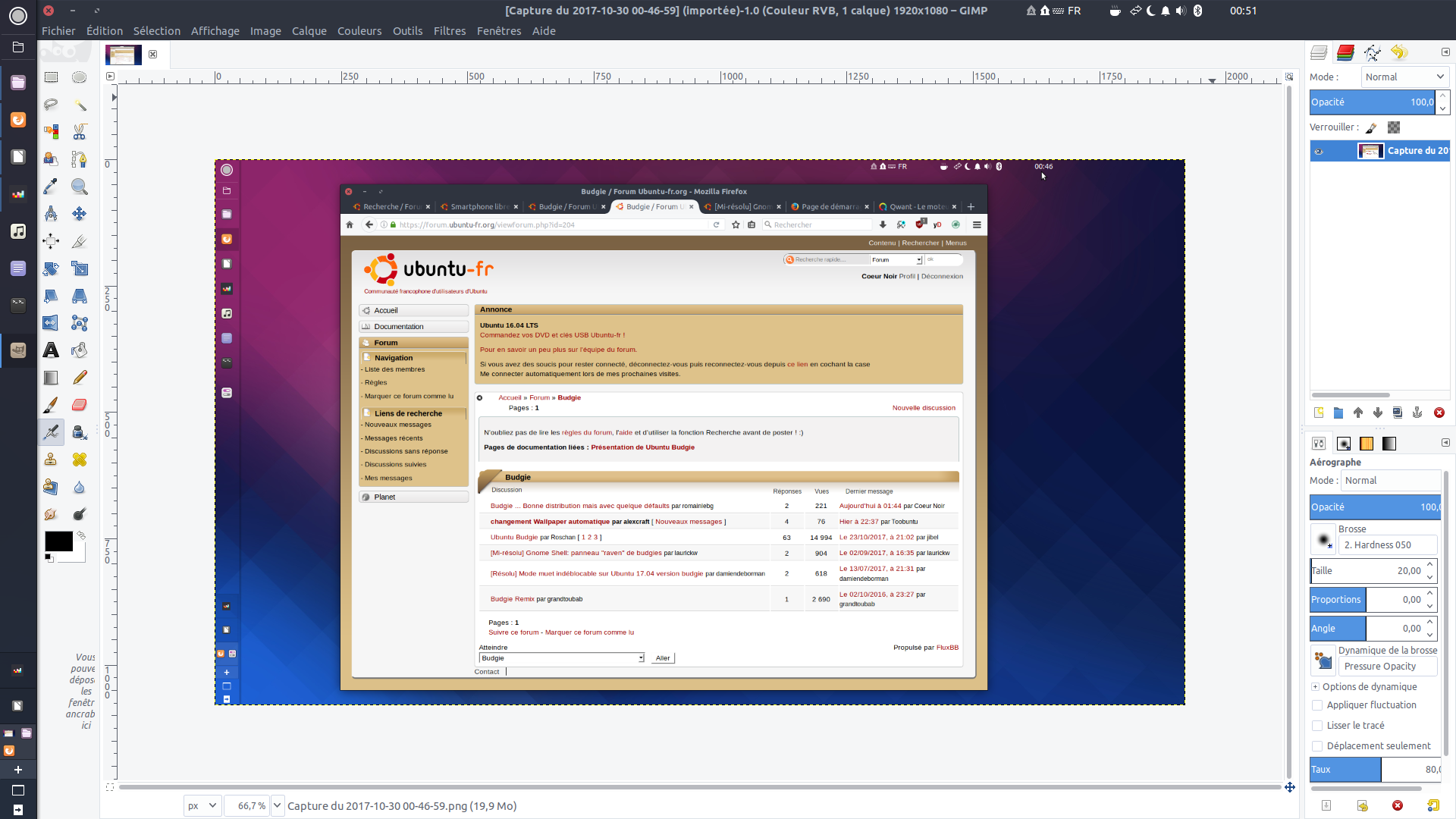
Task: Delete the current layer
Action: coord(1439,413)
